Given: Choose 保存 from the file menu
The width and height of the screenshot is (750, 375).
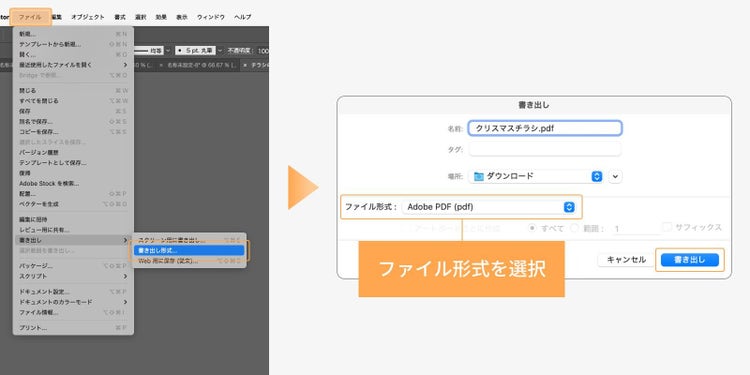Looking at the screenshot, I should point(73,111).
